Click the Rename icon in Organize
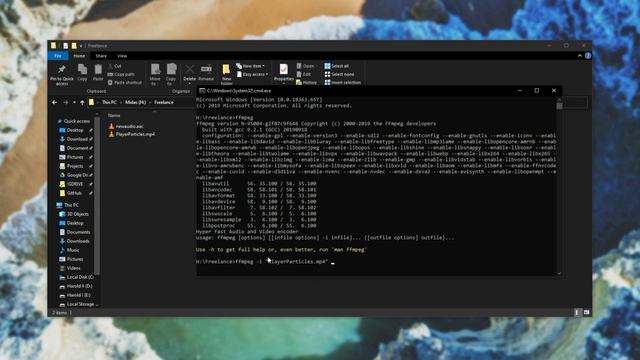 206,69
